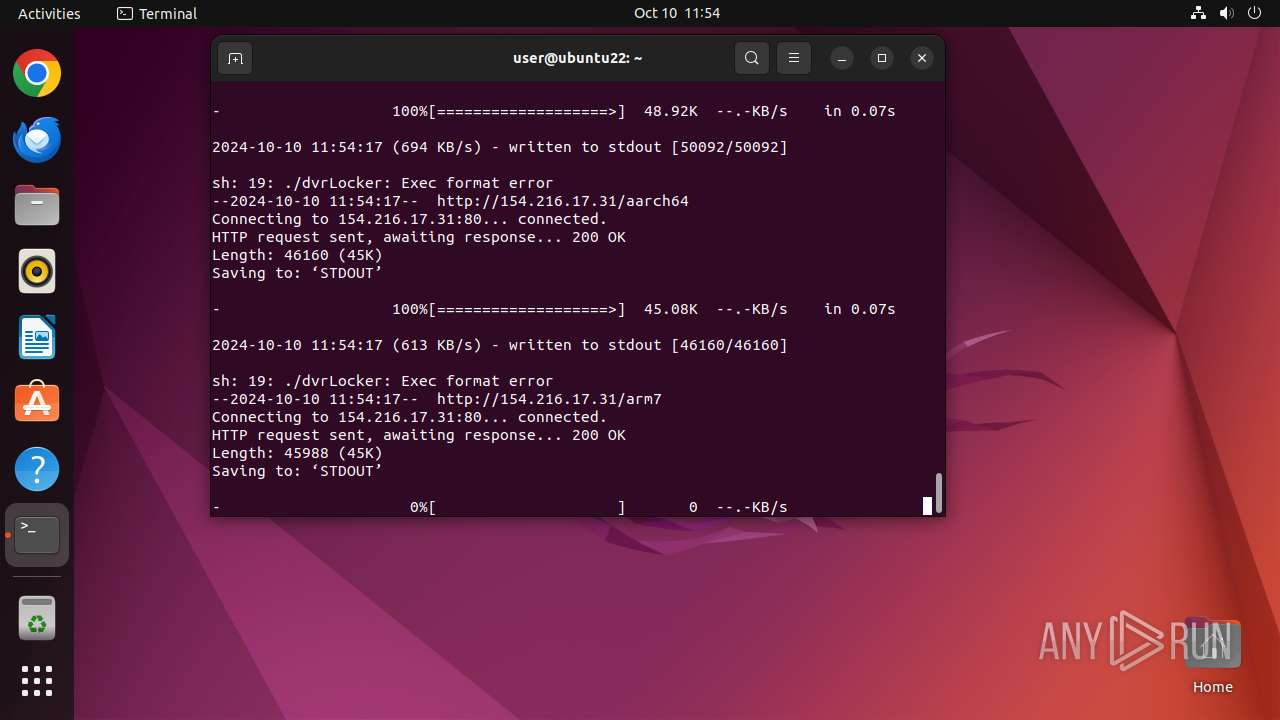Viewport: 1280px width, 720px height.
Task: Open the Activities overview
Action: pos(49,13)
